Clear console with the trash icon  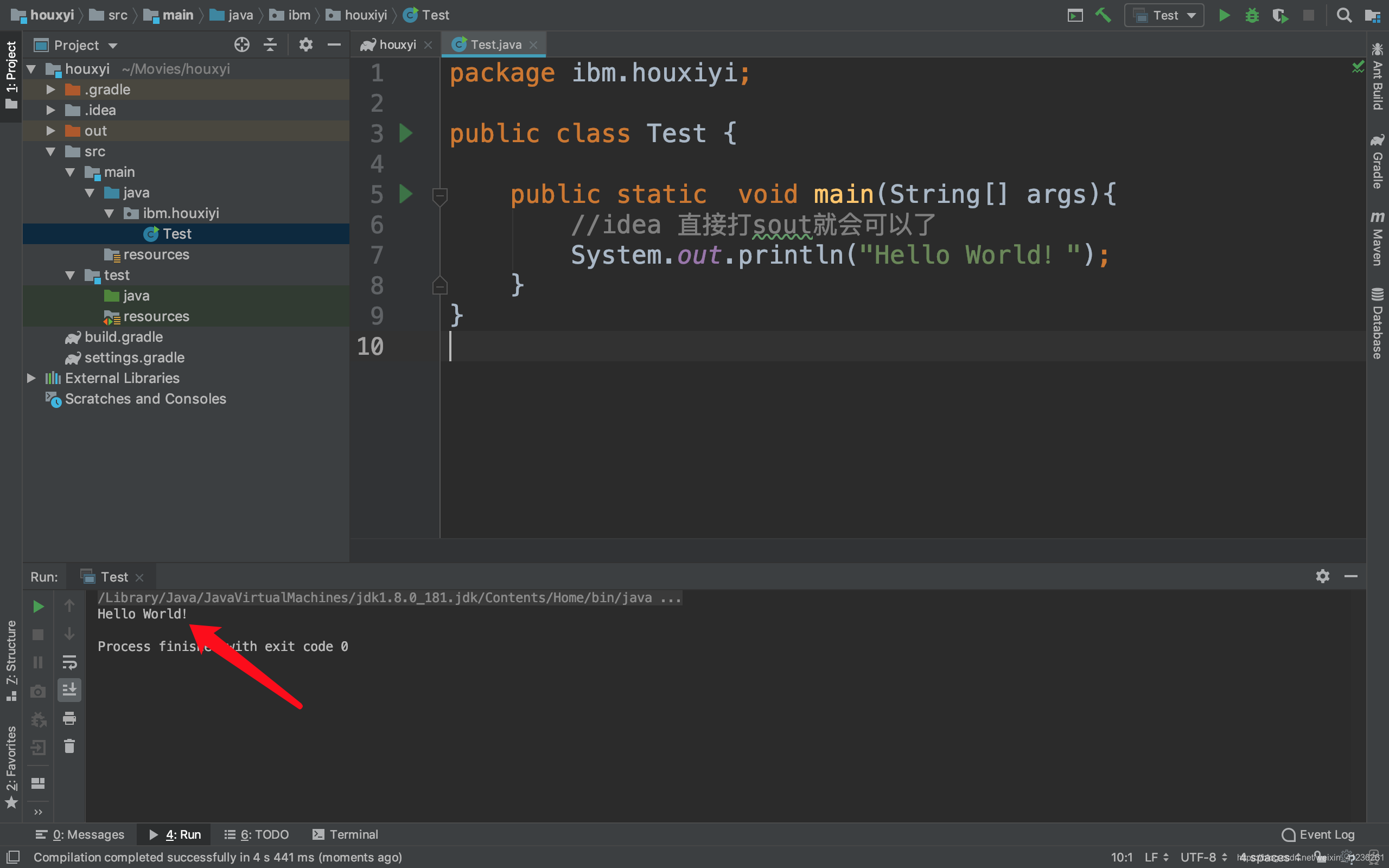(x=69, y=746)
